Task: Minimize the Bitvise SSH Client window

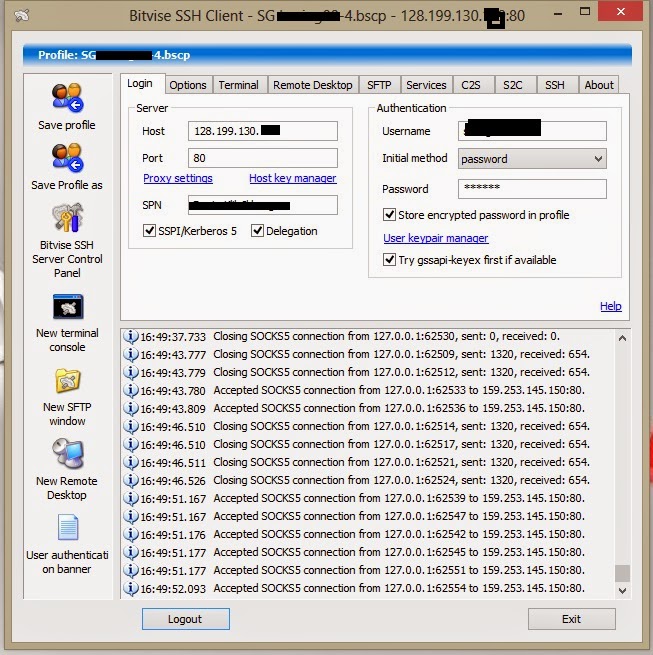Action: [x=558, y=14]
